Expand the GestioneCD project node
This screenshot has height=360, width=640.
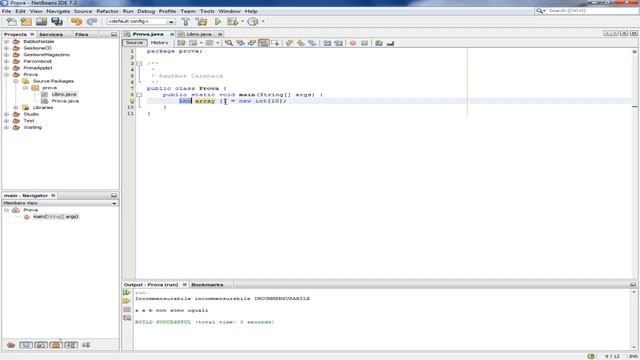7,48
